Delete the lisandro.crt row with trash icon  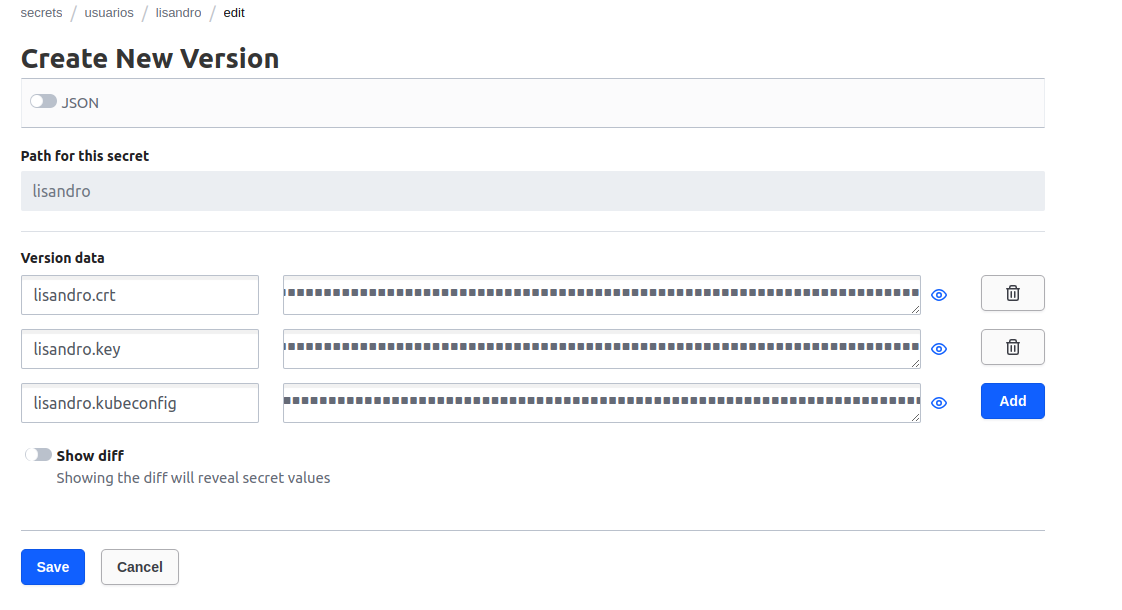pos(1012,293)
